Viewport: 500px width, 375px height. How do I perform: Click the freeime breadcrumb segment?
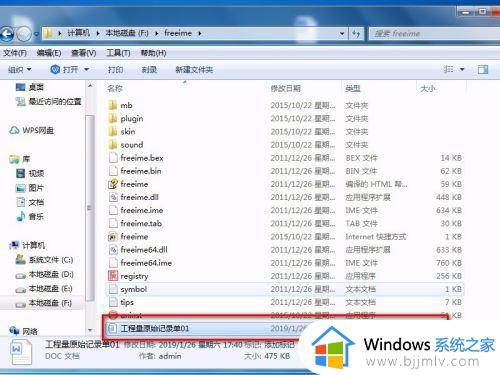tap(178, 33)
